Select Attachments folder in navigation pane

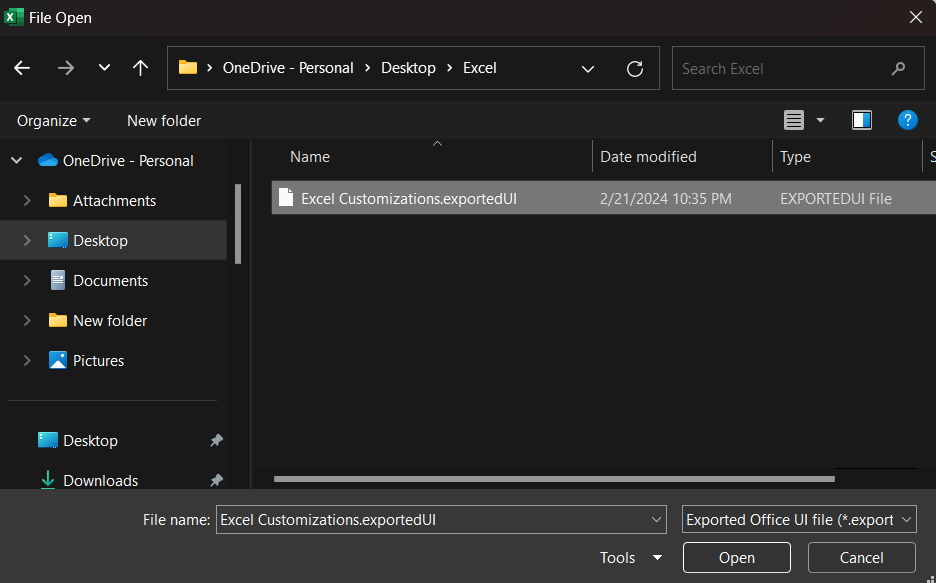(x=114, y=200)
